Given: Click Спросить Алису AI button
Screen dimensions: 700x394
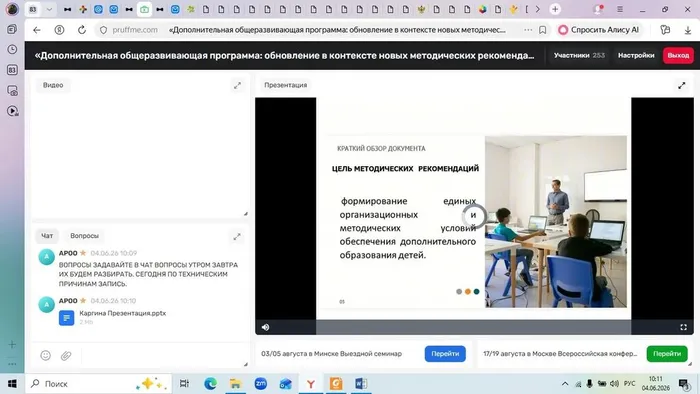Looking at the screenshot, I should [598, 30].
